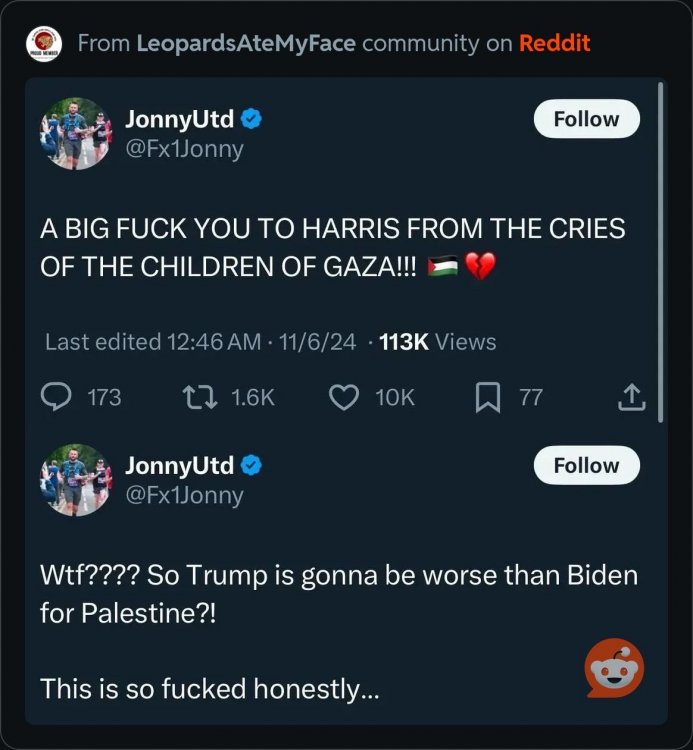Click JonnyUtd profile picture on first tweet
The width and height of the screenshot is (693, 750).
point(76,133)
